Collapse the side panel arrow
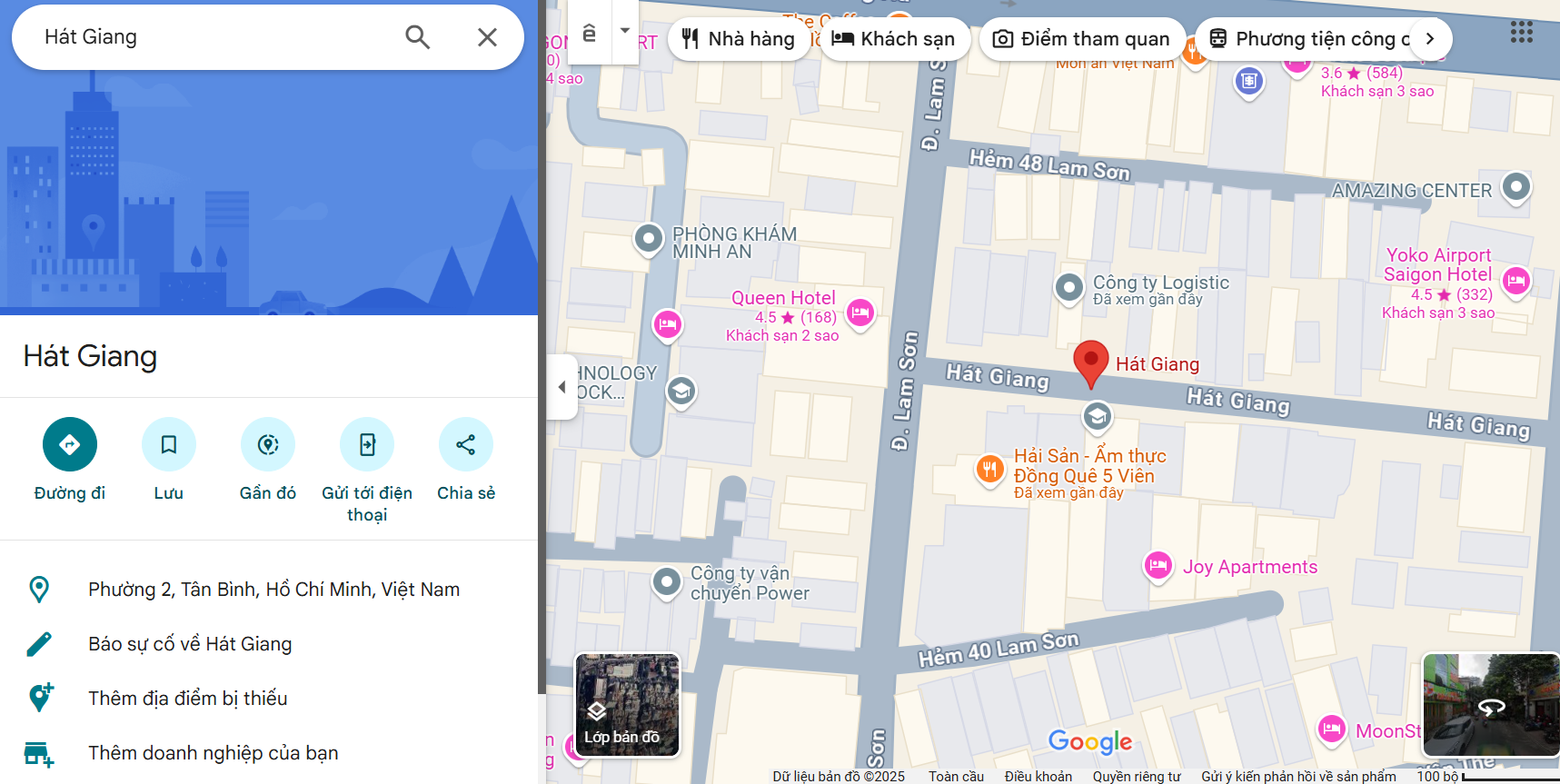This screenshot has height=784, width=1560. [562, 387]
